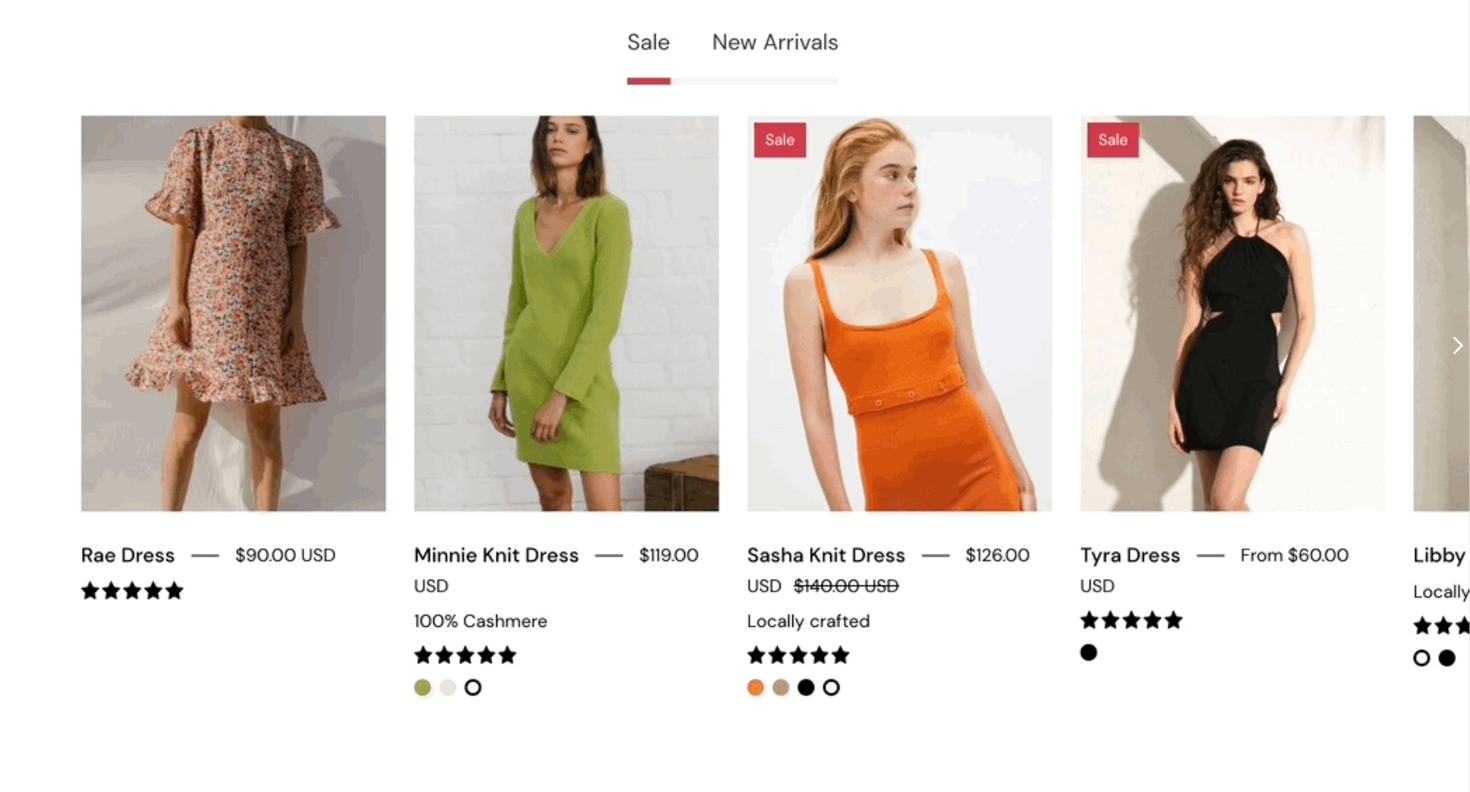Click the star rating under Rae Dress

click(132, 591)
